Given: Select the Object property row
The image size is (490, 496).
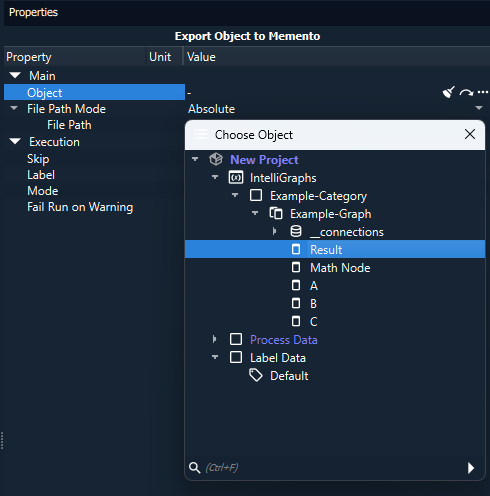Looking at the screenshot, I should pyautogui.click(x=94, y=92).
